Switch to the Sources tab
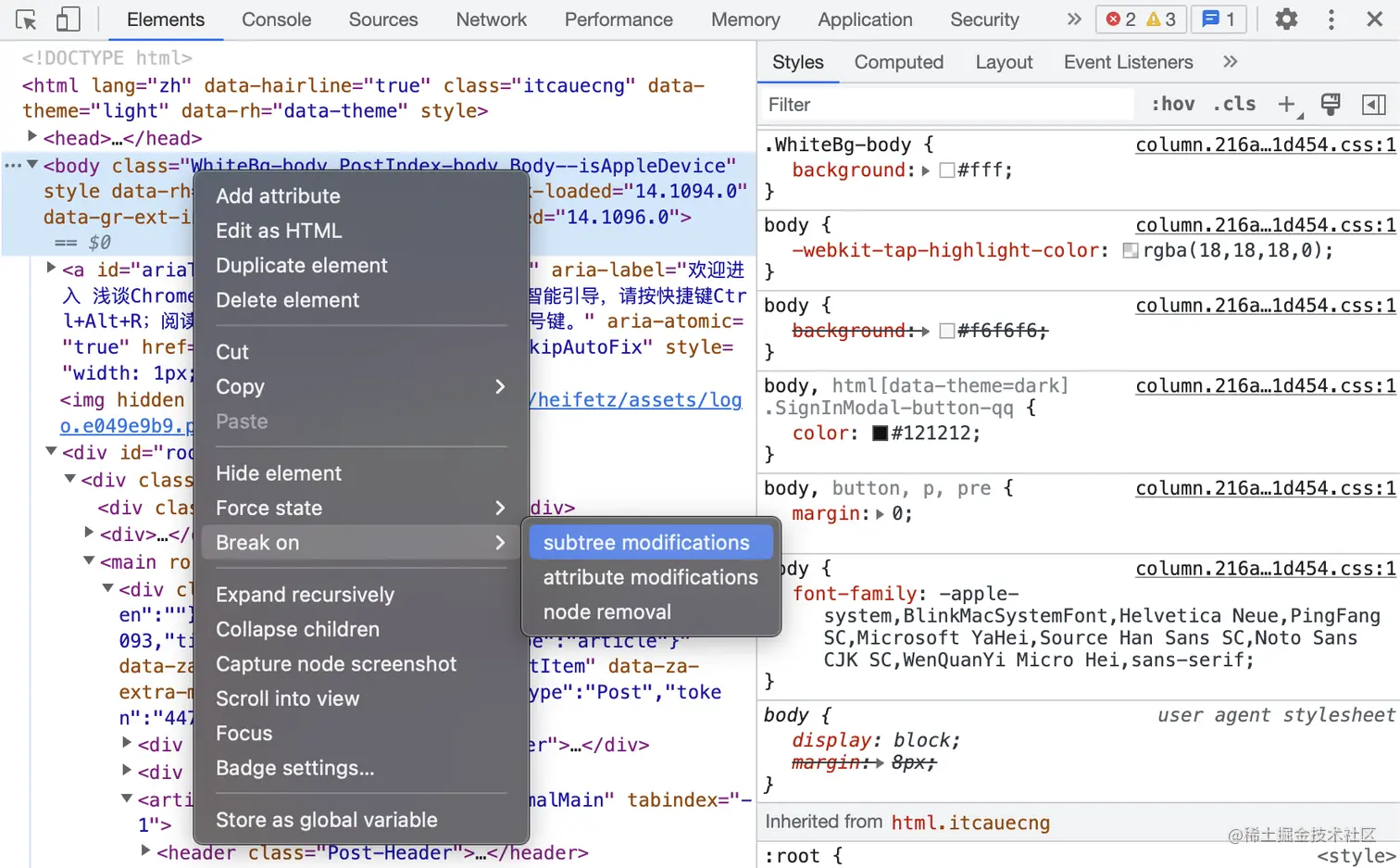 (383, 19)
